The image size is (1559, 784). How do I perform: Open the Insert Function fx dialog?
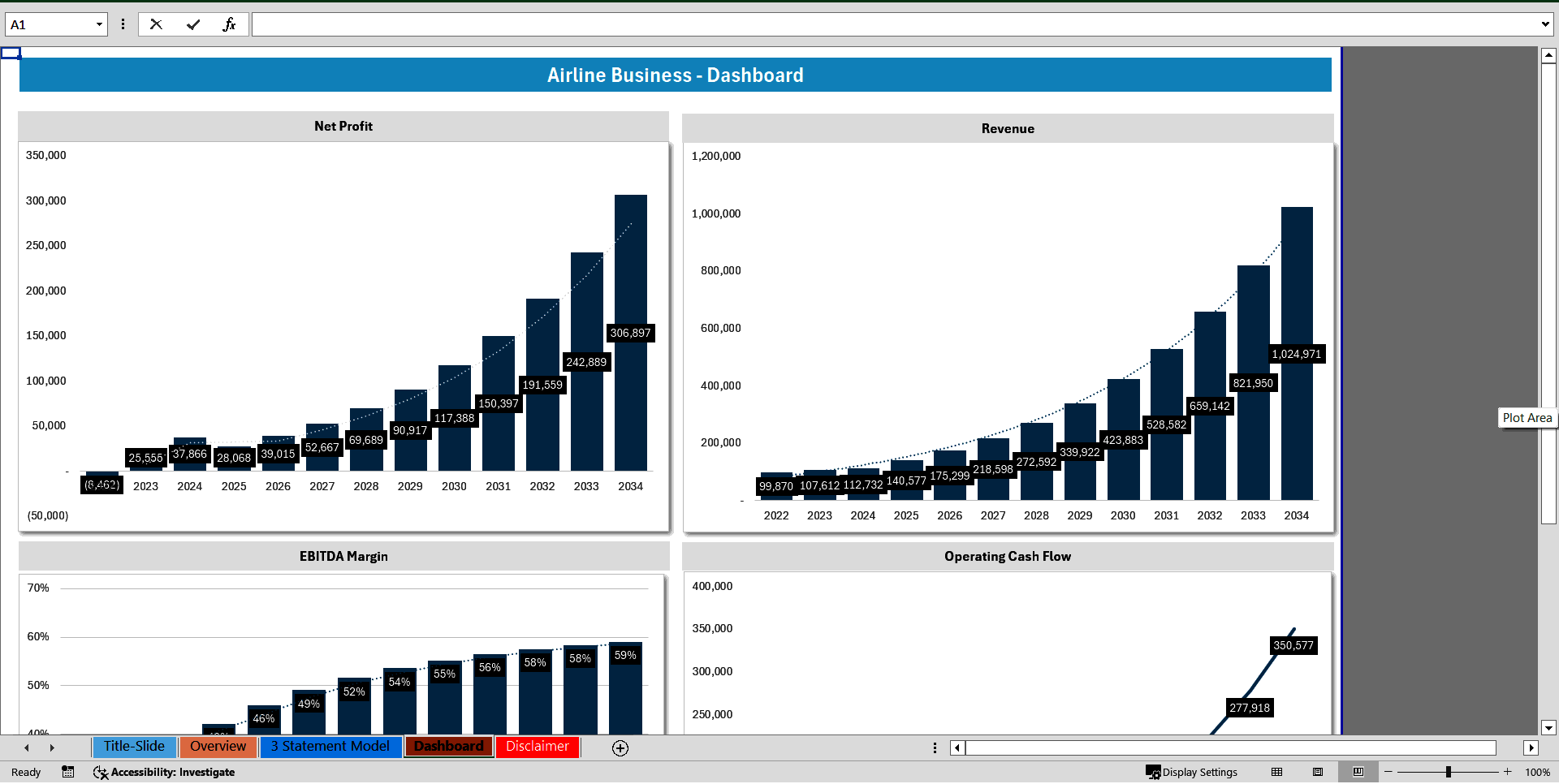[x=229, y=24]
